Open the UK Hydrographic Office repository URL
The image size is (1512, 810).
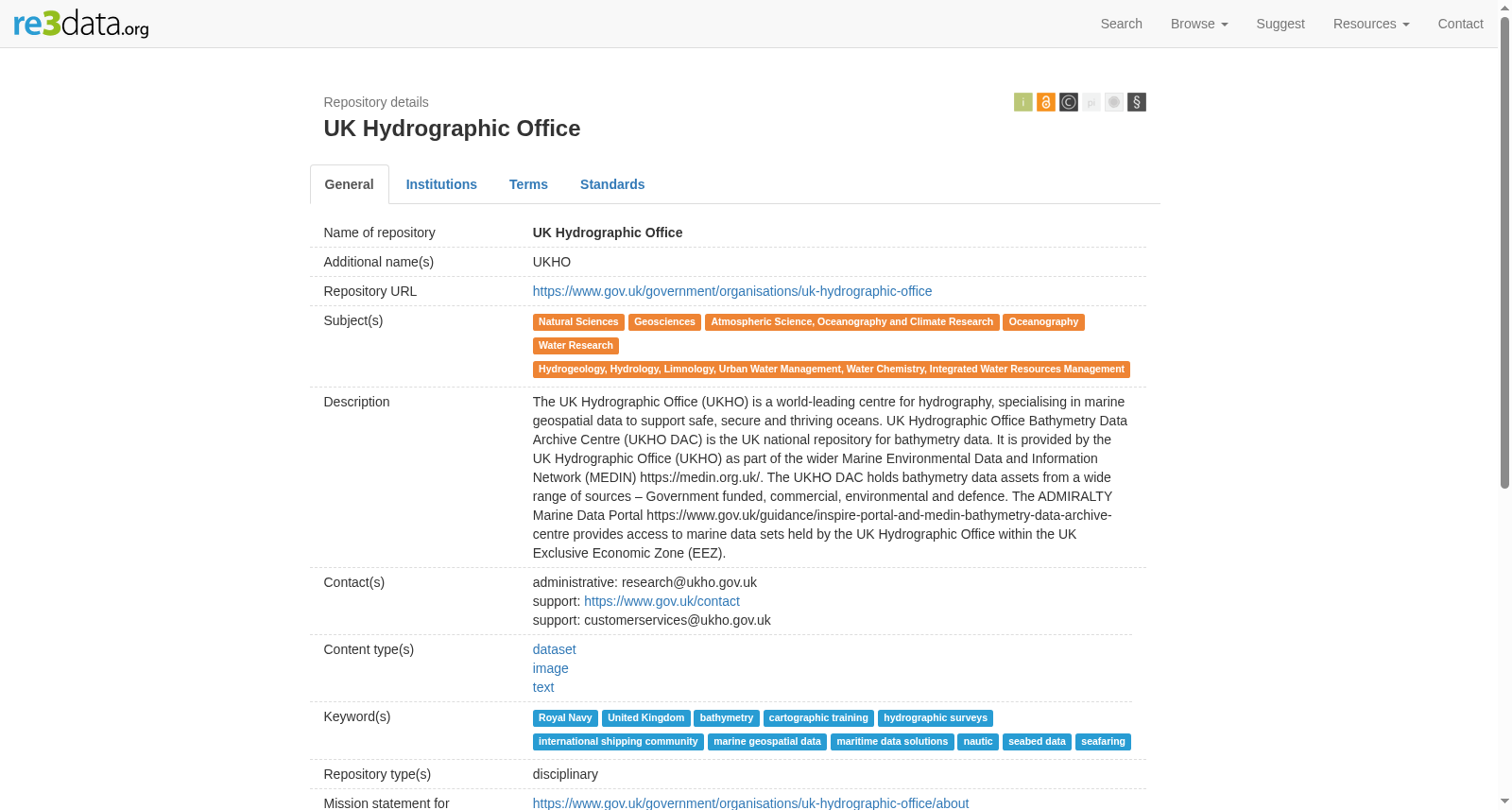(732, 291)
